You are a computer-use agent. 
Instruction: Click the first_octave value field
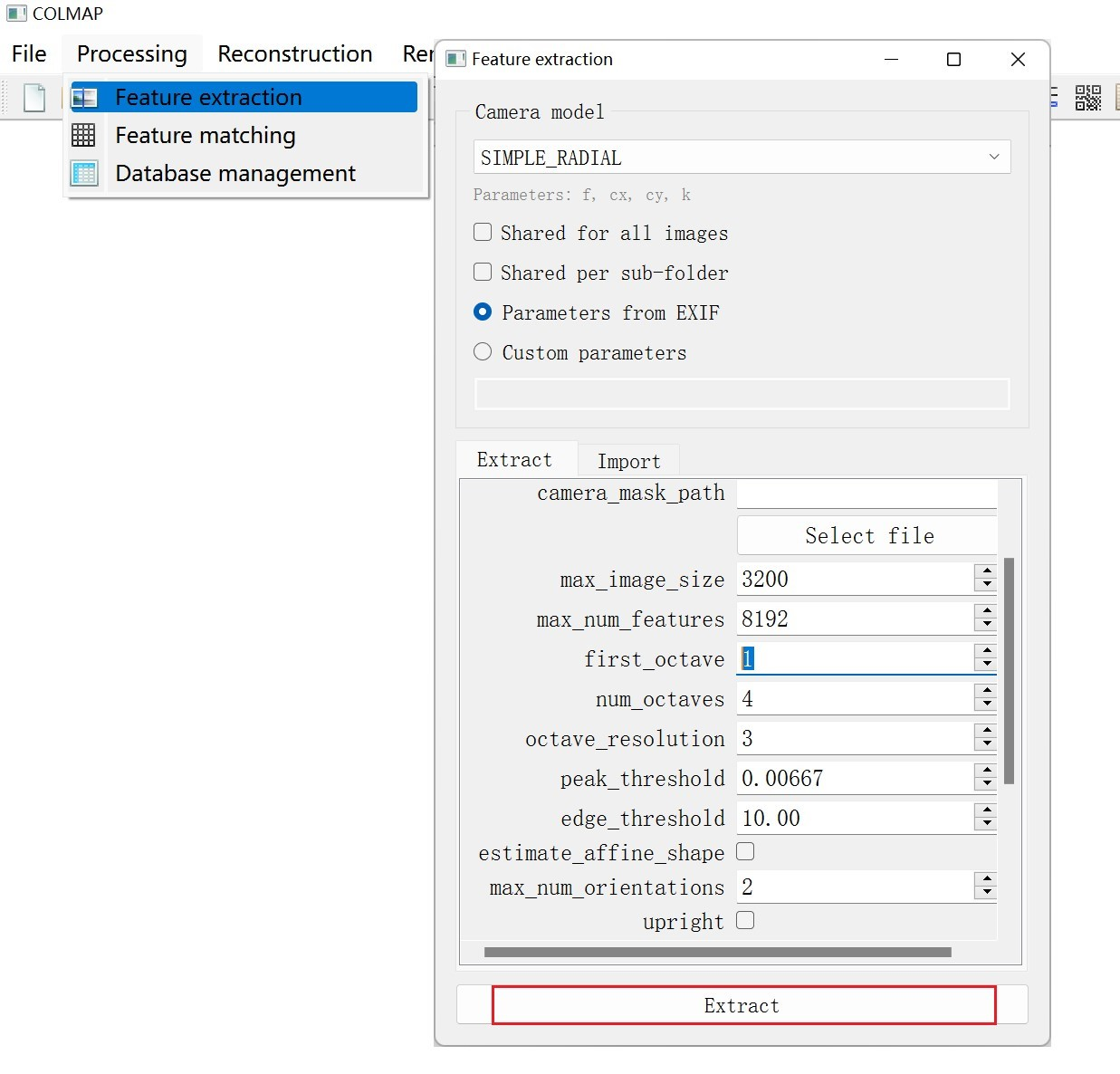point(855,658)
